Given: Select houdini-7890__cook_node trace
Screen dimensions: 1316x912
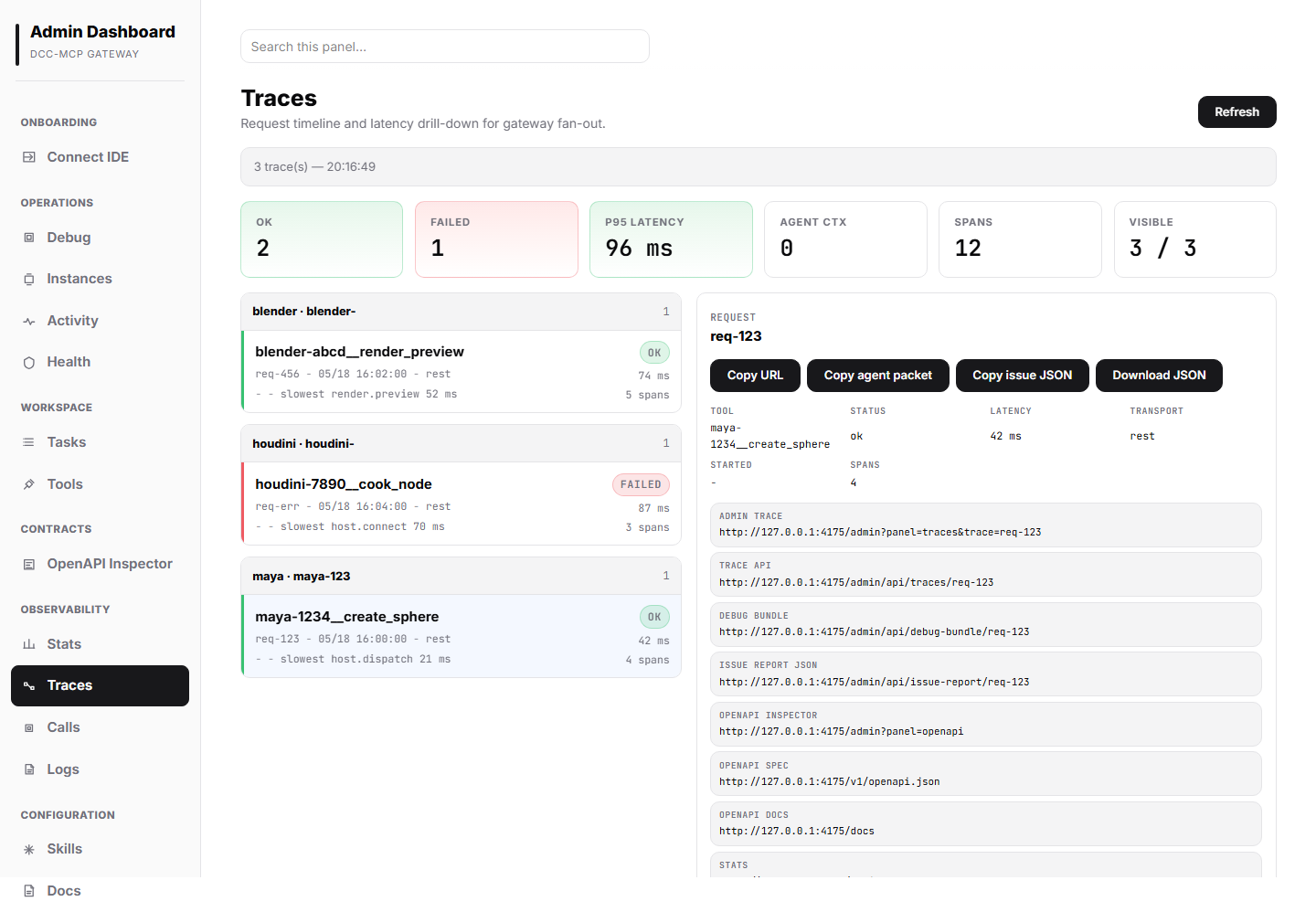Looking at the screenshot, I should (462, 504).
